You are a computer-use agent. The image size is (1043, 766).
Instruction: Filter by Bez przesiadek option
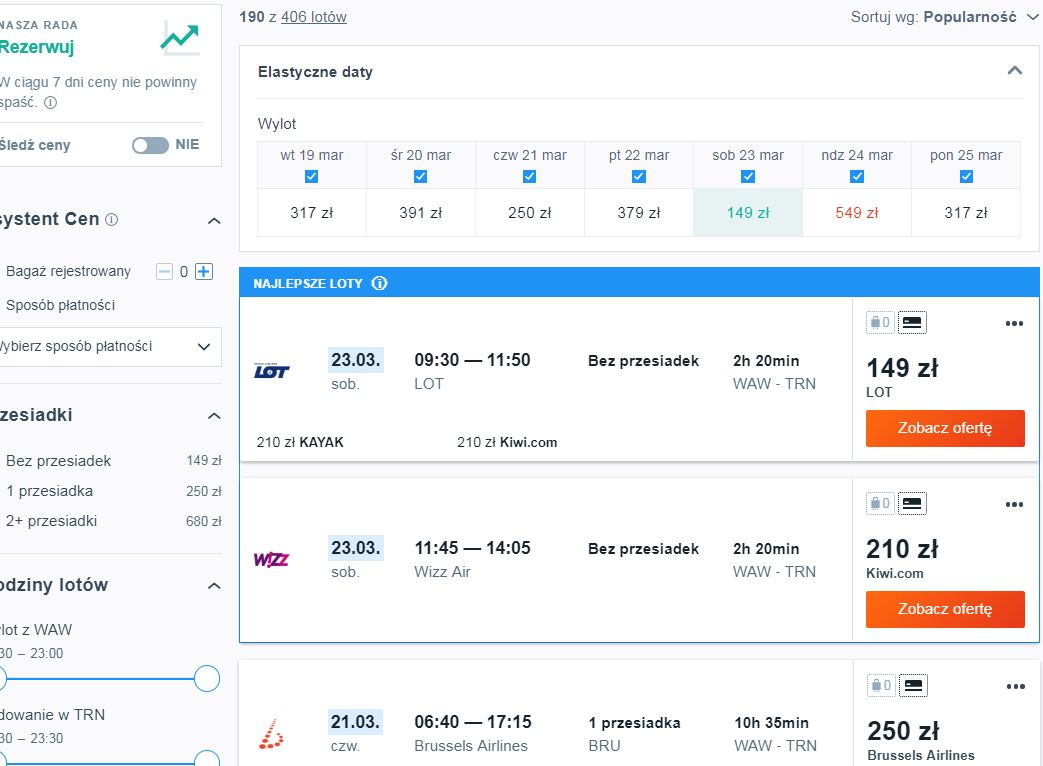(59, 461)
